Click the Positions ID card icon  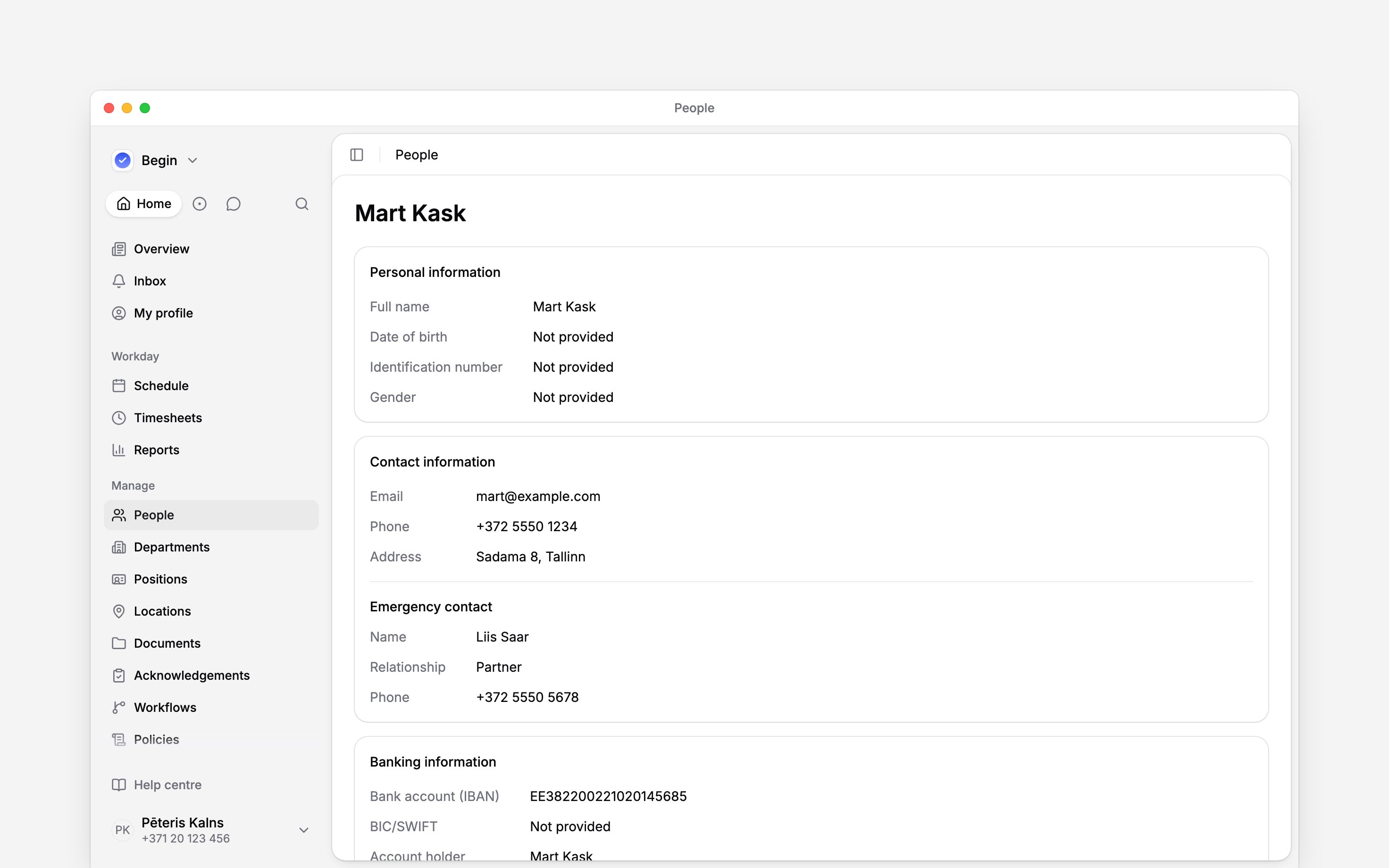[119, 579]
